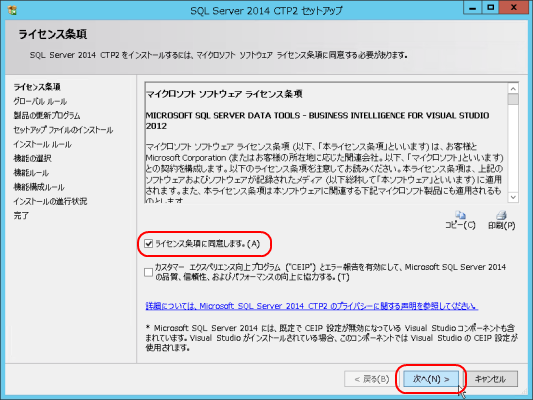533x400 pixels.
Task: Click the license text scrollbar thumb
Action: [x=513, y=99]
